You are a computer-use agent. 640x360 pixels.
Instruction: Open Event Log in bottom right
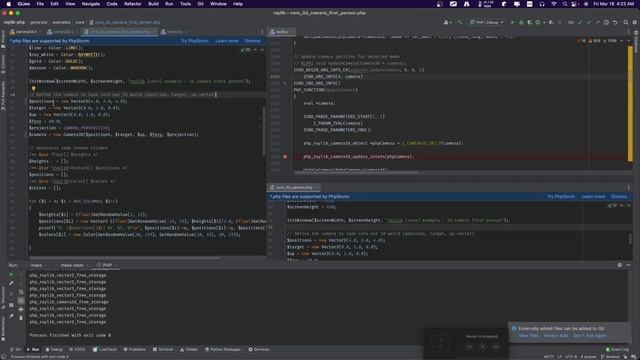click(617, 350)
